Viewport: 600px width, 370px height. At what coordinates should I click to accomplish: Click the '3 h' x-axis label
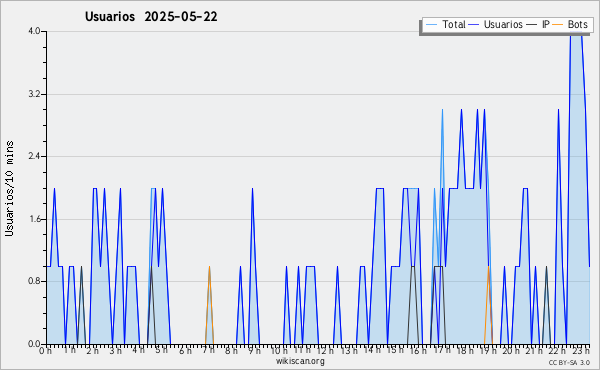[115, 351]
